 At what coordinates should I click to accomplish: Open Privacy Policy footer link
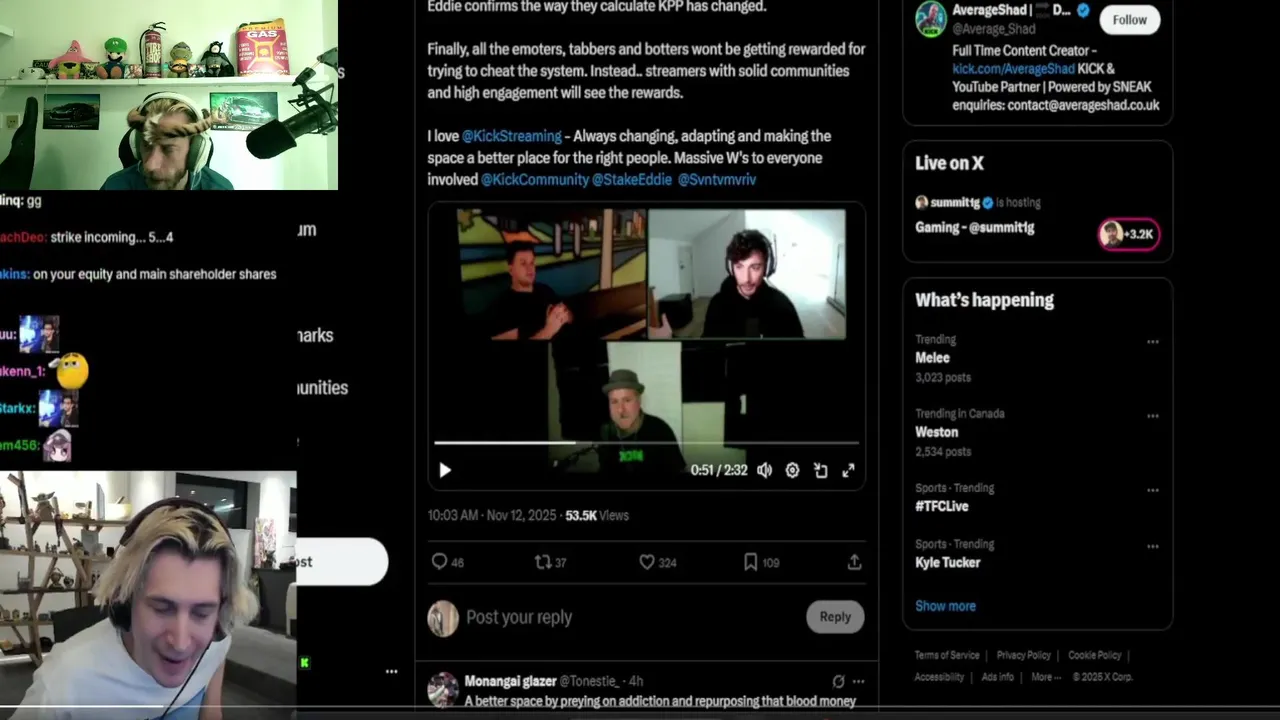[x=1023, y=655]
